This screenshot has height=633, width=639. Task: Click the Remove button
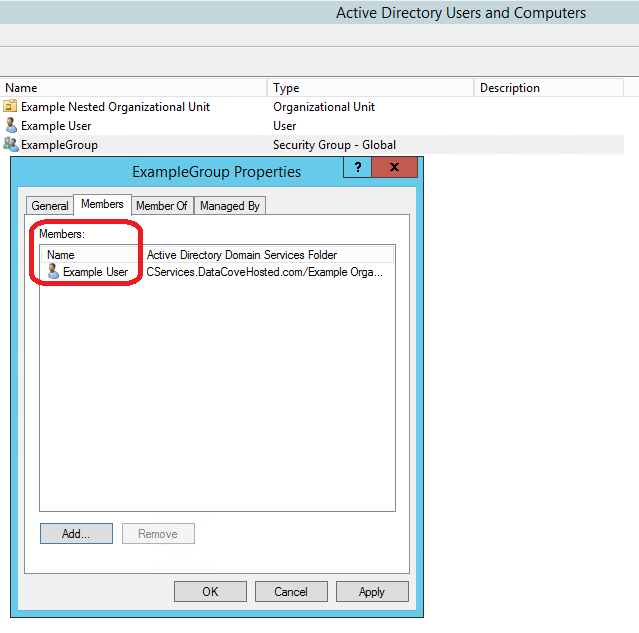158,534
